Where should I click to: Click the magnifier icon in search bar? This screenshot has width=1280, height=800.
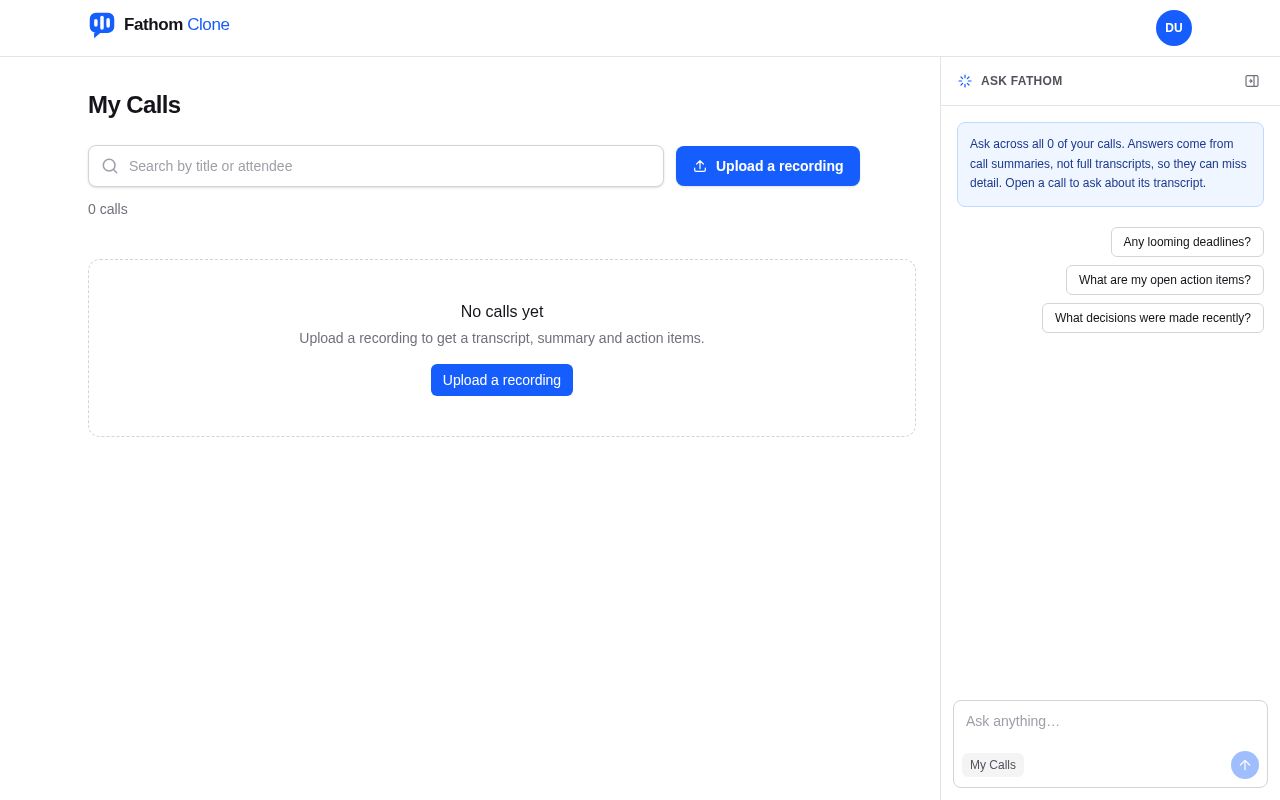coord(110,166)
